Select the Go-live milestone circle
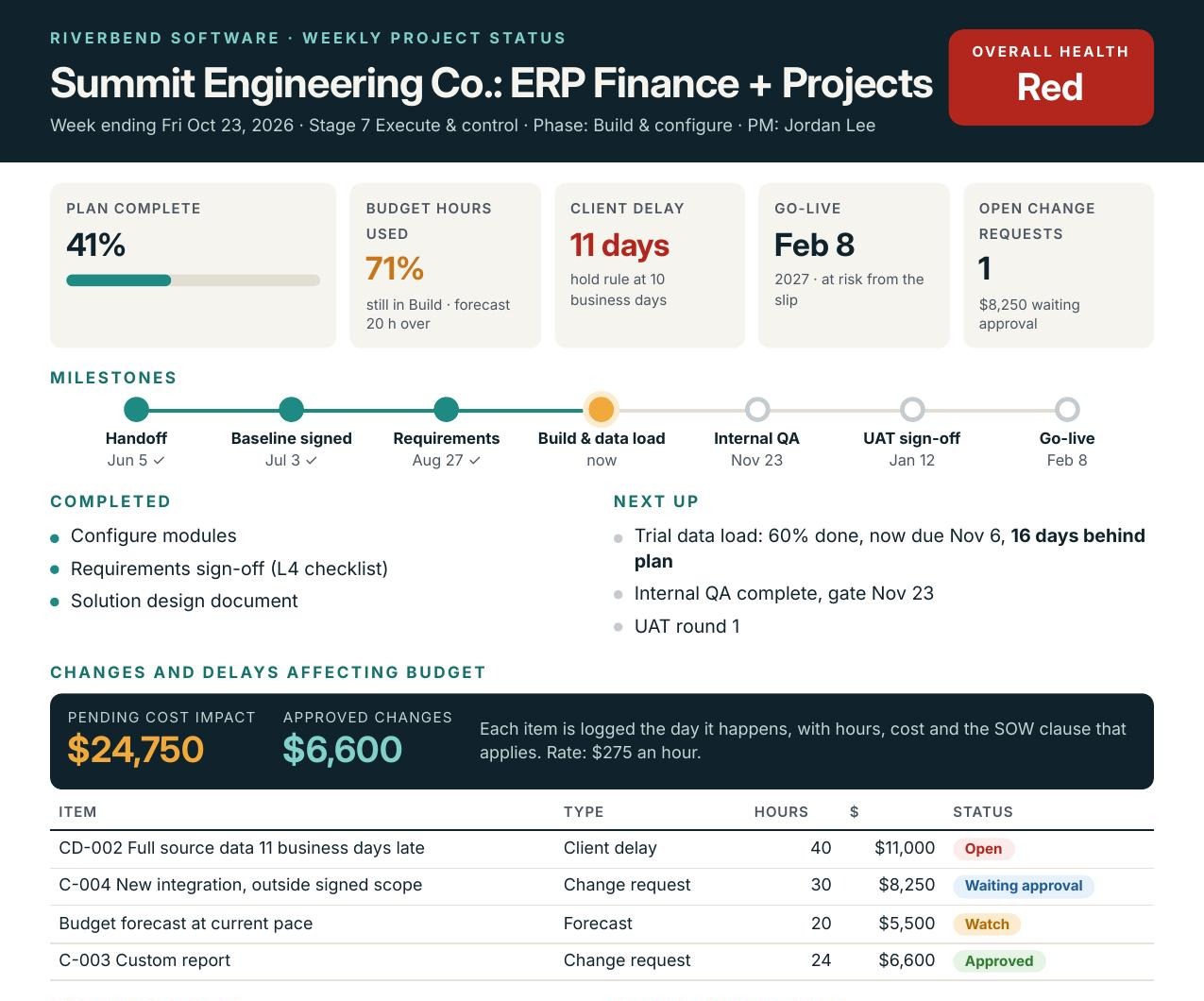1204x1001 pixels. tap(1067, 409)
